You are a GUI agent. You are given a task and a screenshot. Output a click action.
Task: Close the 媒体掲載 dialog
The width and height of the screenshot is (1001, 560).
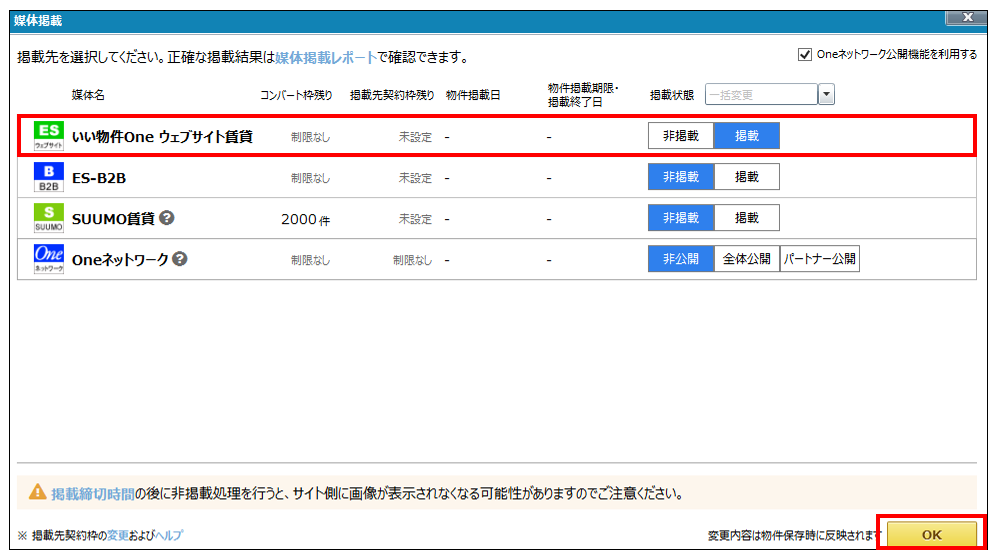coord(967,18)
